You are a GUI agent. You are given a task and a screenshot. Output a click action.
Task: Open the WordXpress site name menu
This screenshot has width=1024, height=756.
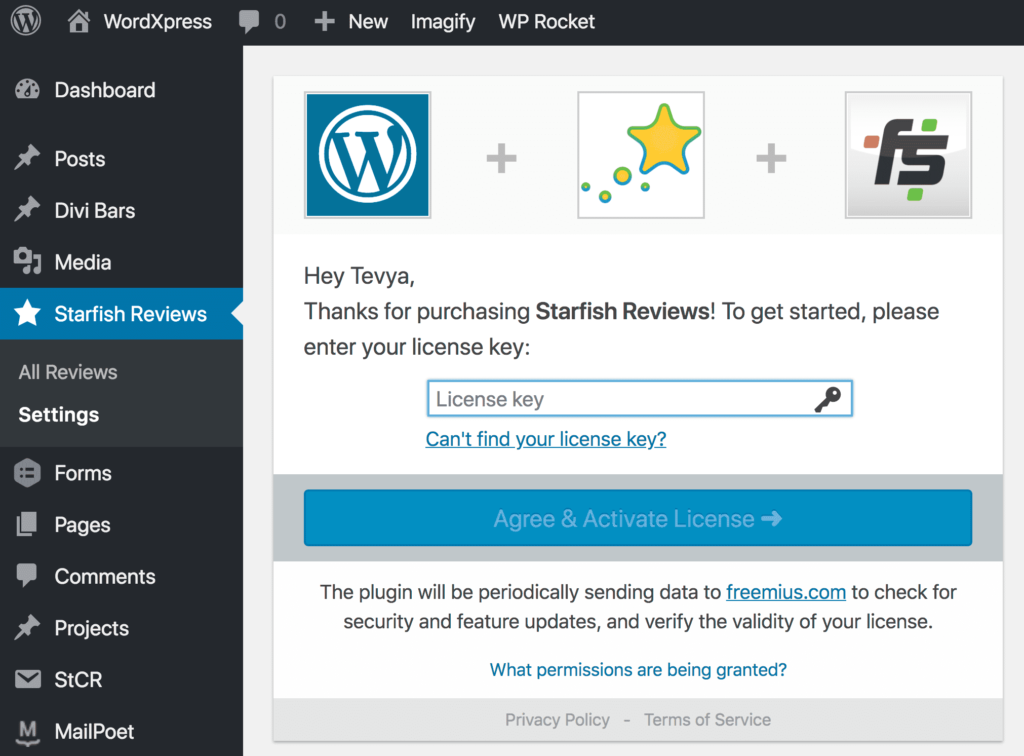[x=157, y=22]
